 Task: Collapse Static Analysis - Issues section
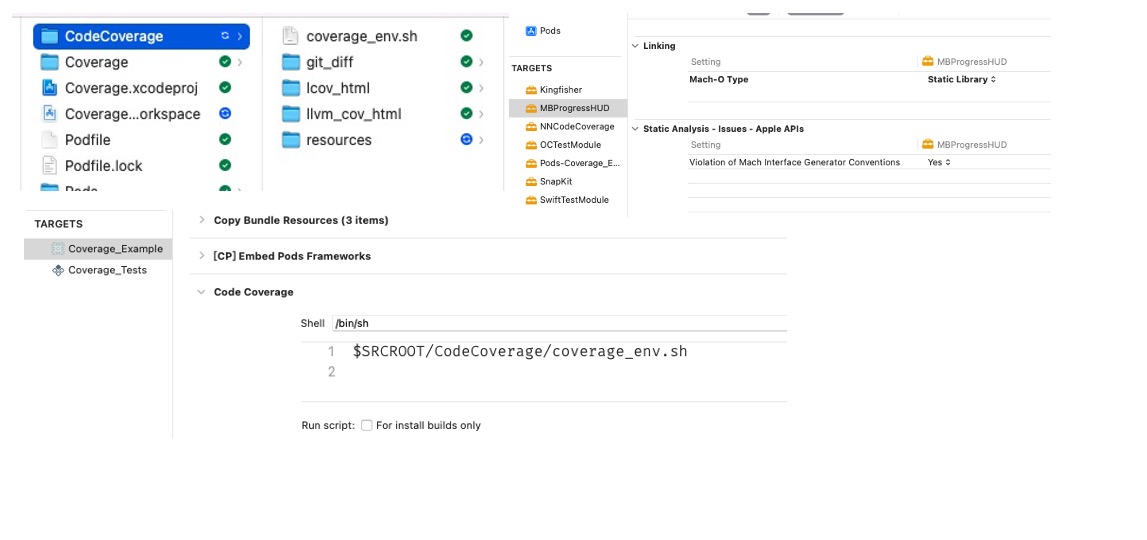pyautogui.click(x=635, y=129)
